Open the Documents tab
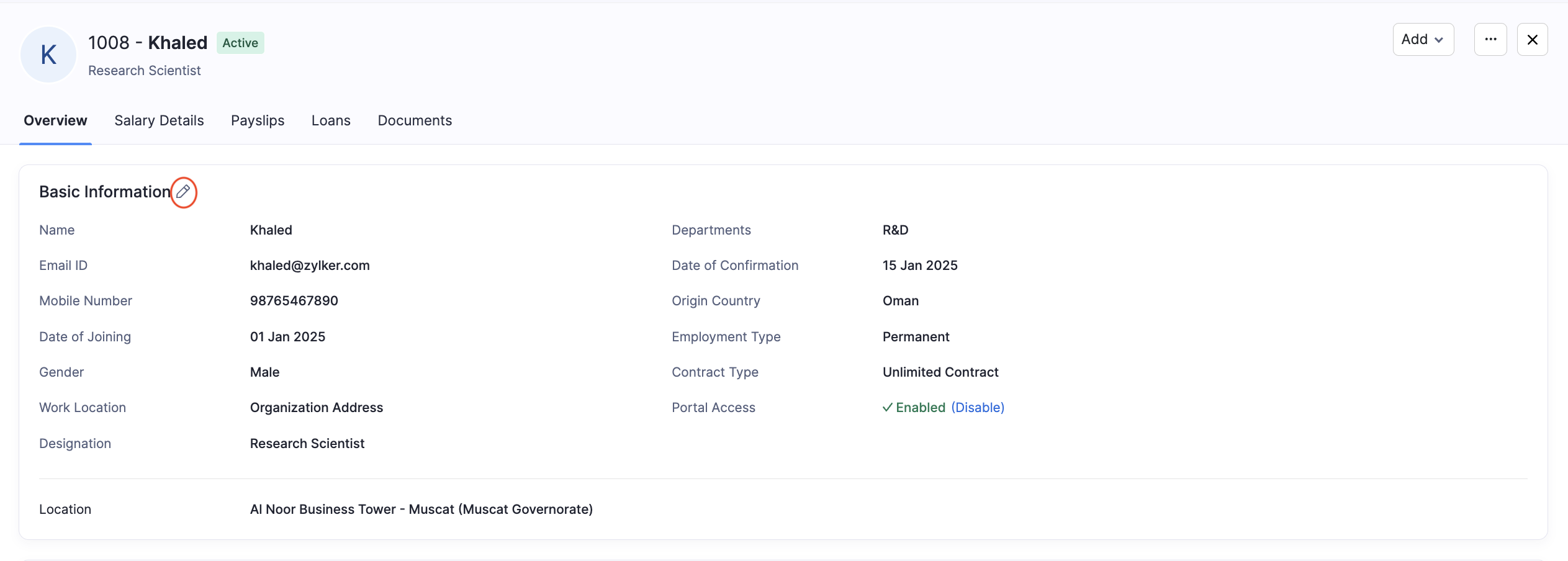This screenshot has height=561, width=1568. click(415, 120)
